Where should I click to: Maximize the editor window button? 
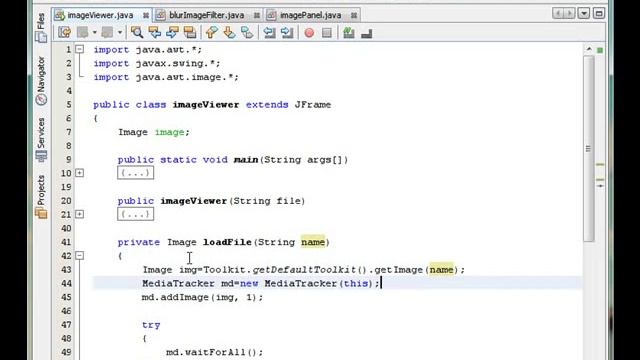(x=599, y=13)
